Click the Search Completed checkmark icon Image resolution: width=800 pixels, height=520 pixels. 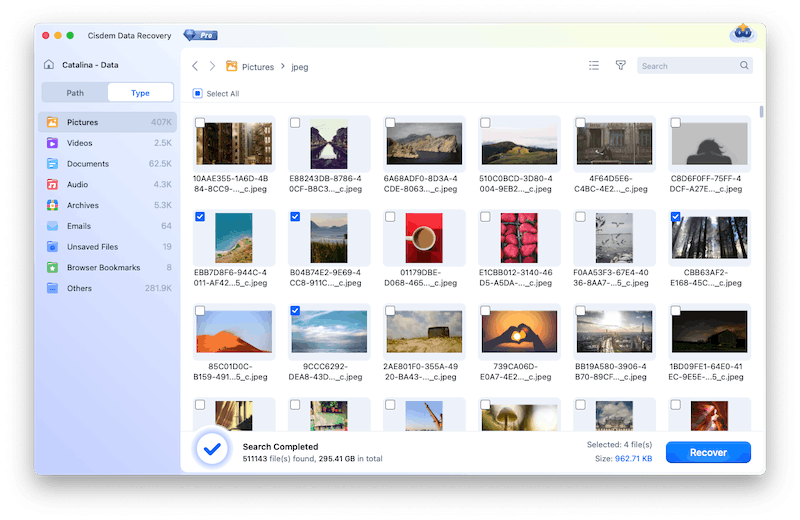click(212, 450)
